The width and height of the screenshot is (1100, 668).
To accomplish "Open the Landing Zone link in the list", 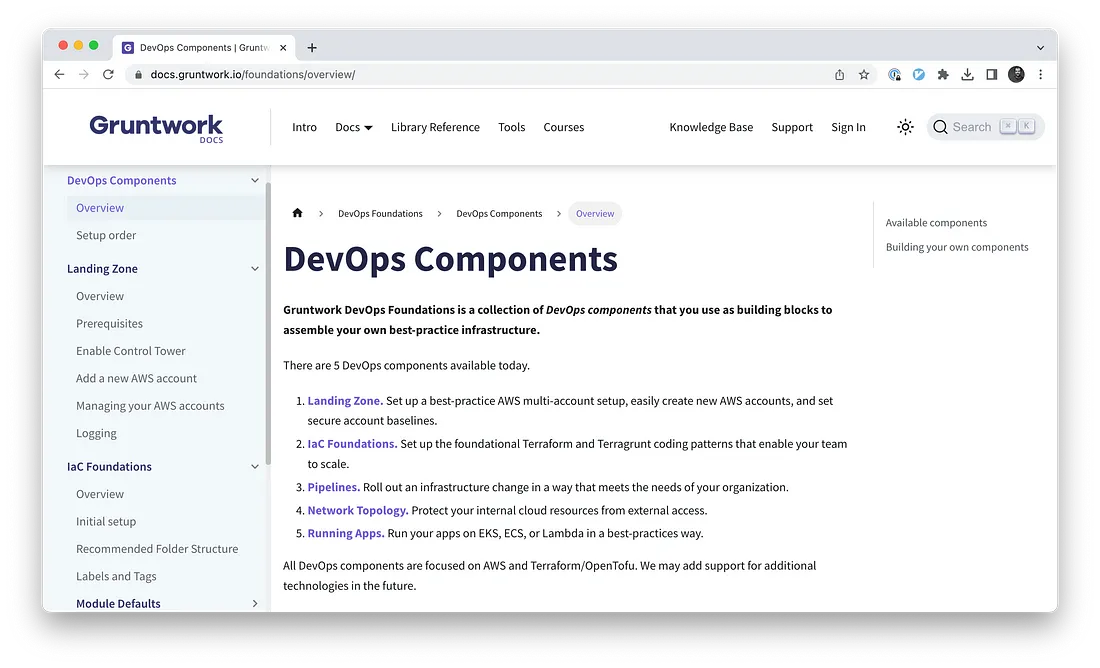I will click(345, 401).
